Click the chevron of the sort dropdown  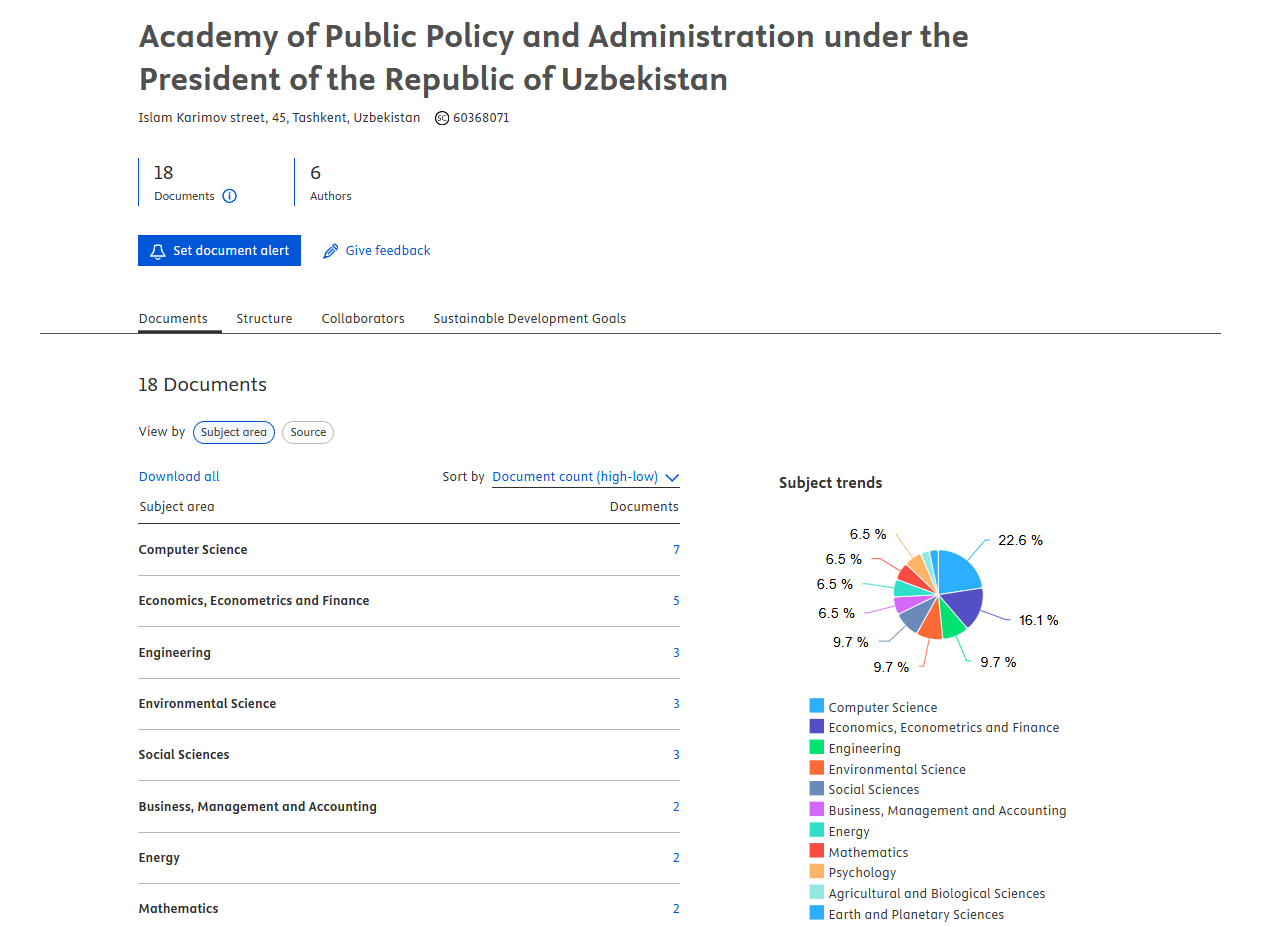[x=672, y=478]
